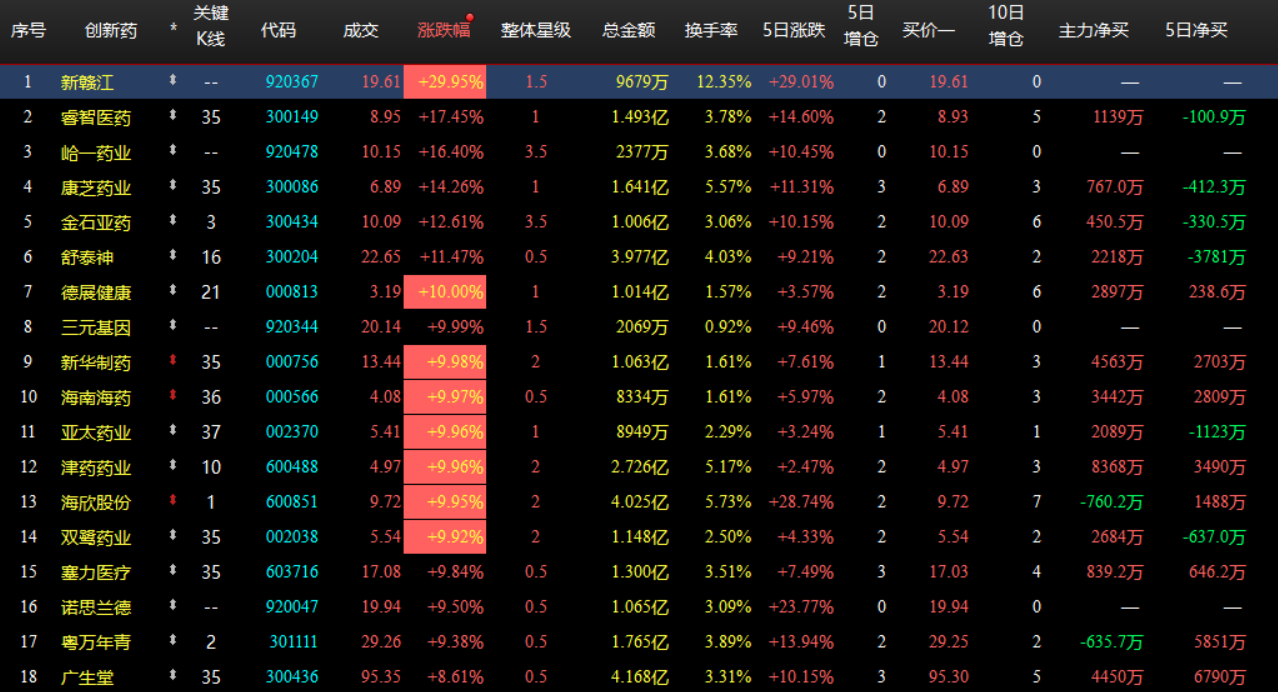Click the 关键K线 column header
Viewport: 1278px width, 692px height.
tap(210, 26)
